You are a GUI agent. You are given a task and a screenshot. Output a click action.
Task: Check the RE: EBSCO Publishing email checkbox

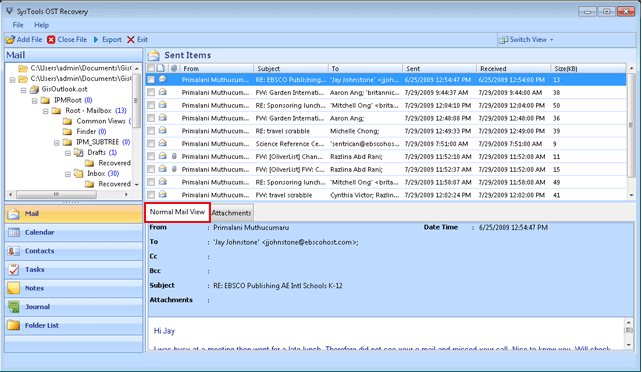point(151,80)
